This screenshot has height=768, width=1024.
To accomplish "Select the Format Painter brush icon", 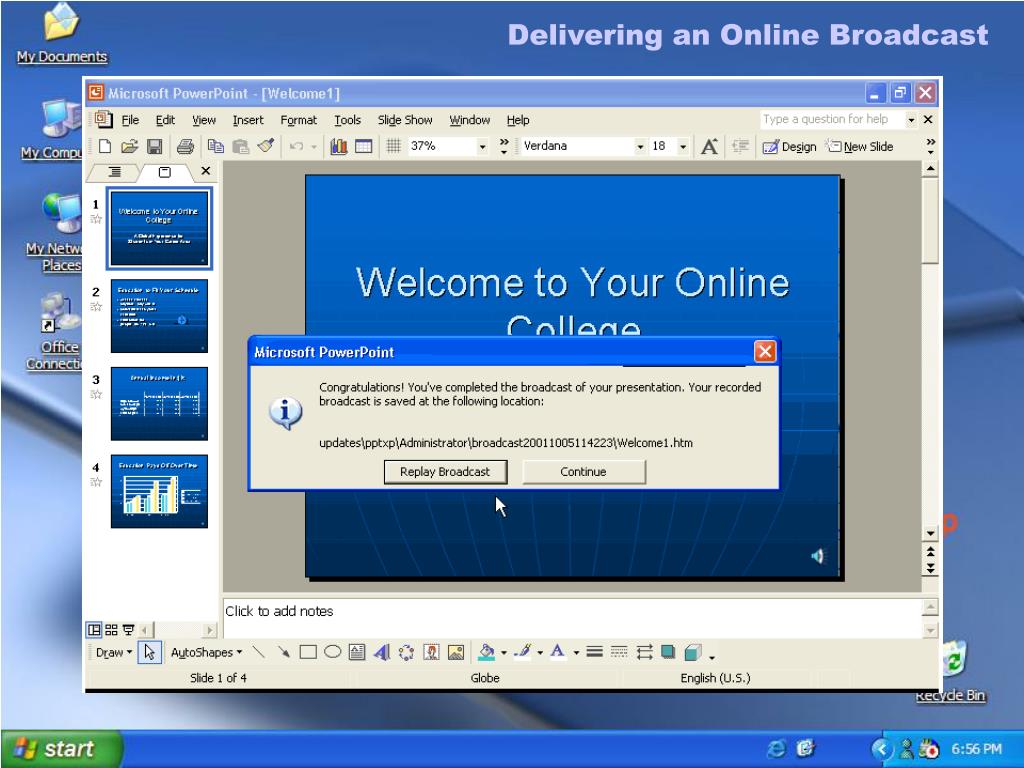I will tap(265, 146).
